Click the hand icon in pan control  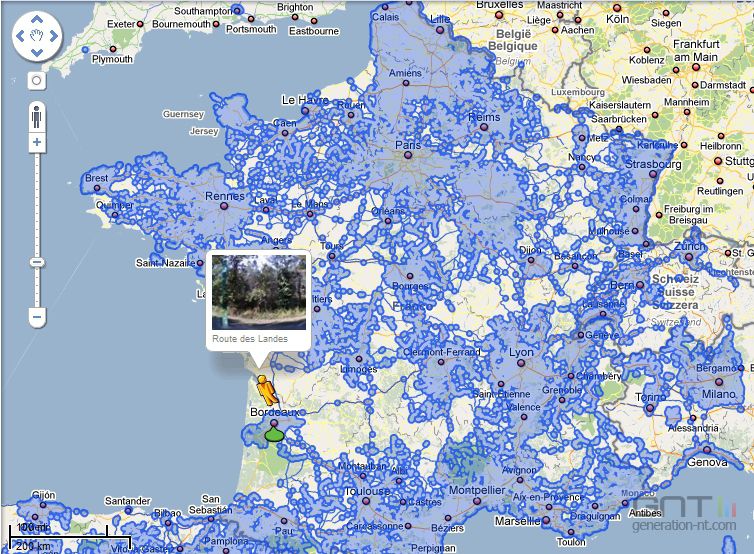pos(37,36)
